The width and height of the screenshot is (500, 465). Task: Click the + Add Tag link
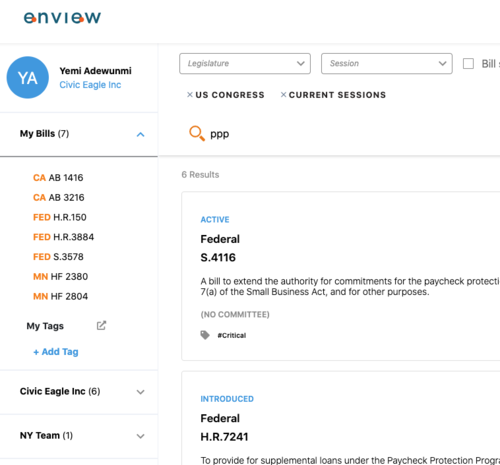(56, 352)
